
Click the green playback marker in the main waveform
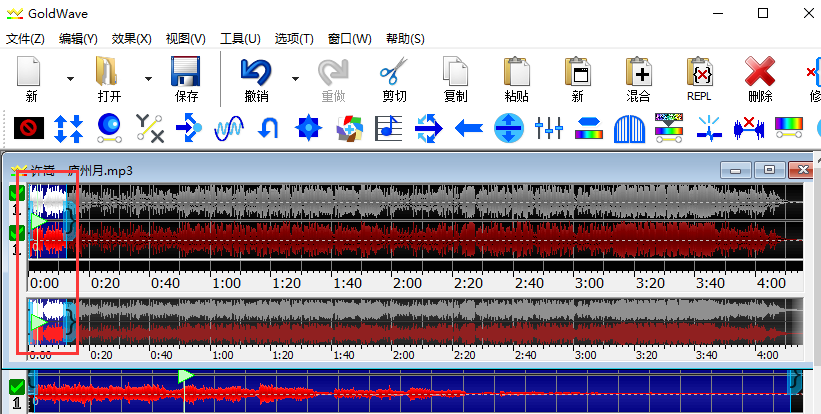click(38, 221)
